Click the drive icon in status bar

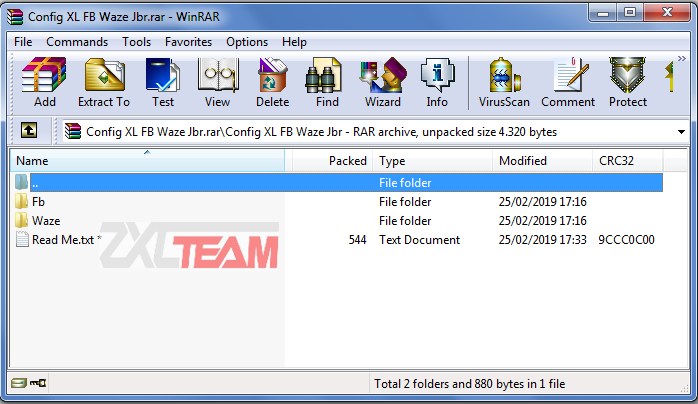19,383
